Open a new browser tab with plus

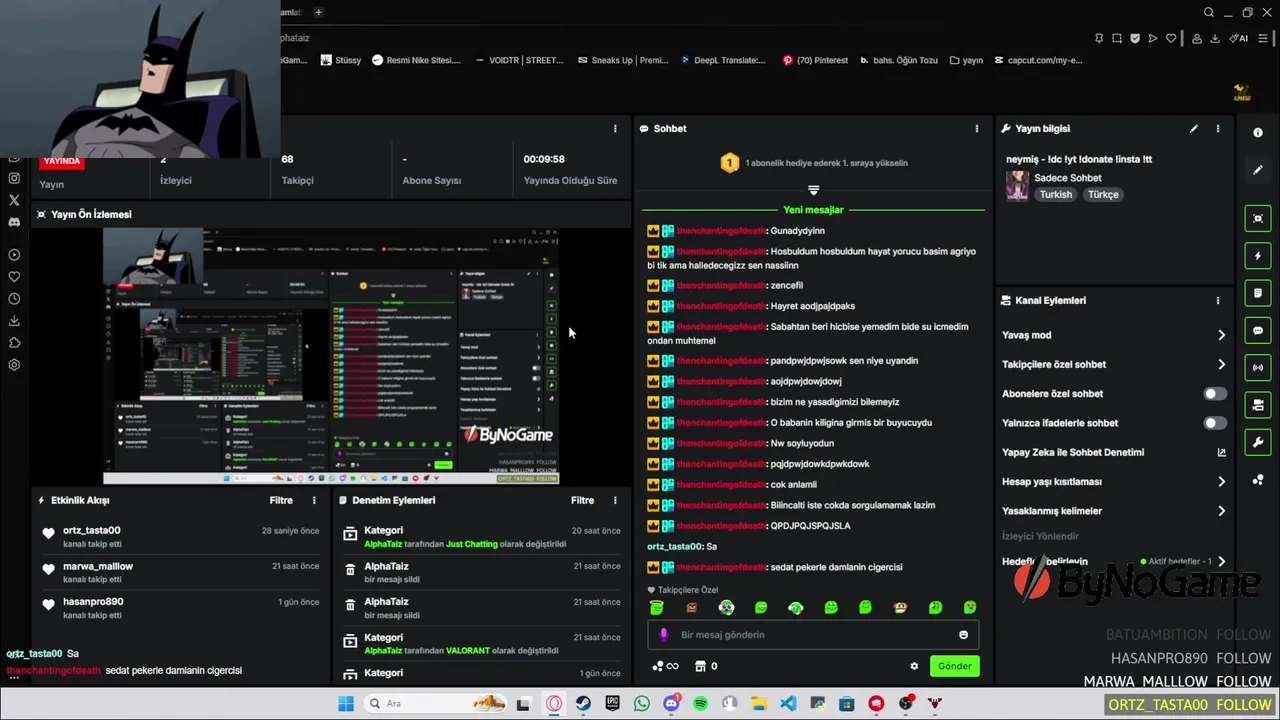coord(318,12)
